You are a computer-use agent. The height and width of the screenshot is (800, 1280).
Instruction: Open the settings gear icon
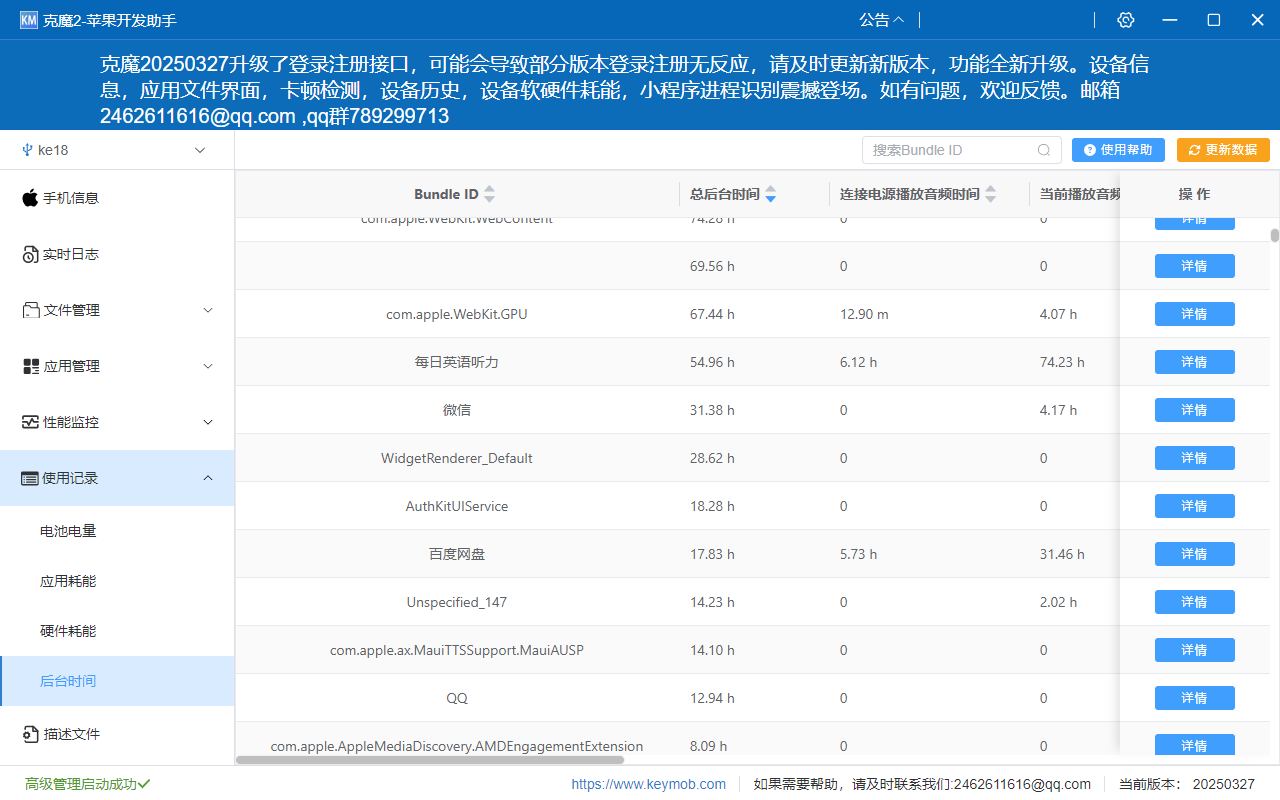point(1126,20)
